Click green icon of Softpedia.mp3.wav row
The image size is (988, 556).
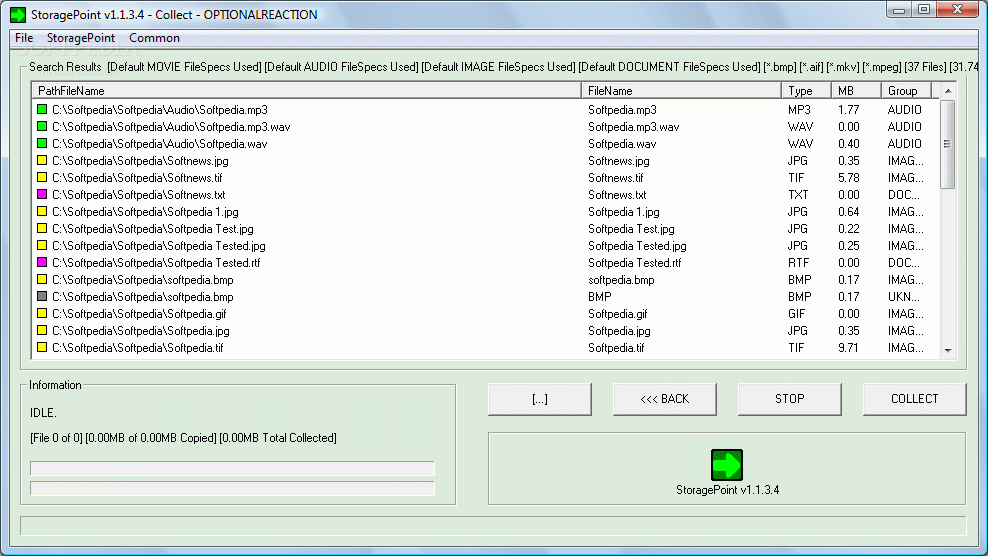(x=42, y=127)
